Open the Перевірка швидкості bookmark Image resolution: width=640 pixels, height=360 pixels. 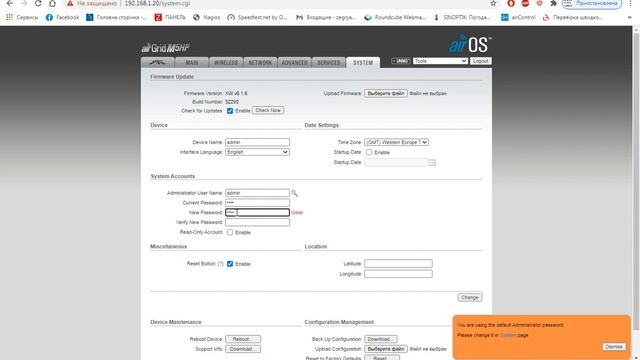point(573,18)
